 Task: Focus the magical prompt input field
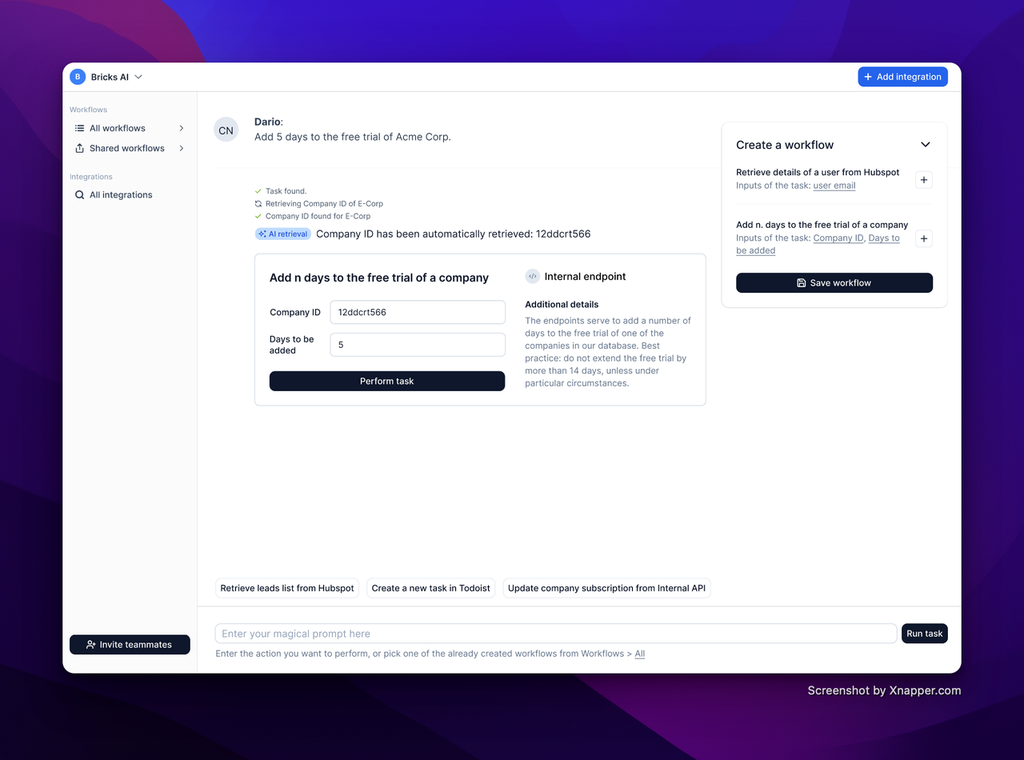point(556,633)
